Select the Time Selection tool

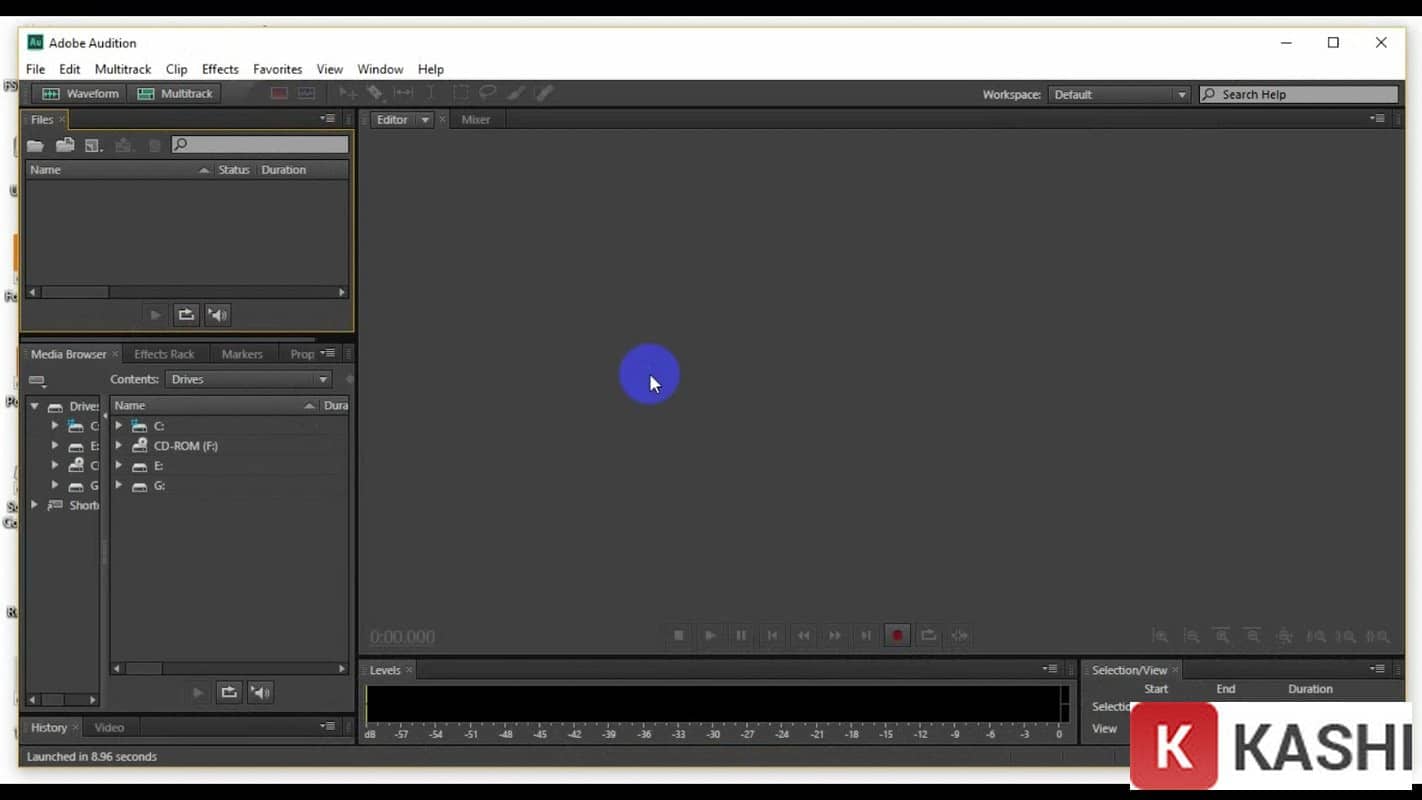431,93
